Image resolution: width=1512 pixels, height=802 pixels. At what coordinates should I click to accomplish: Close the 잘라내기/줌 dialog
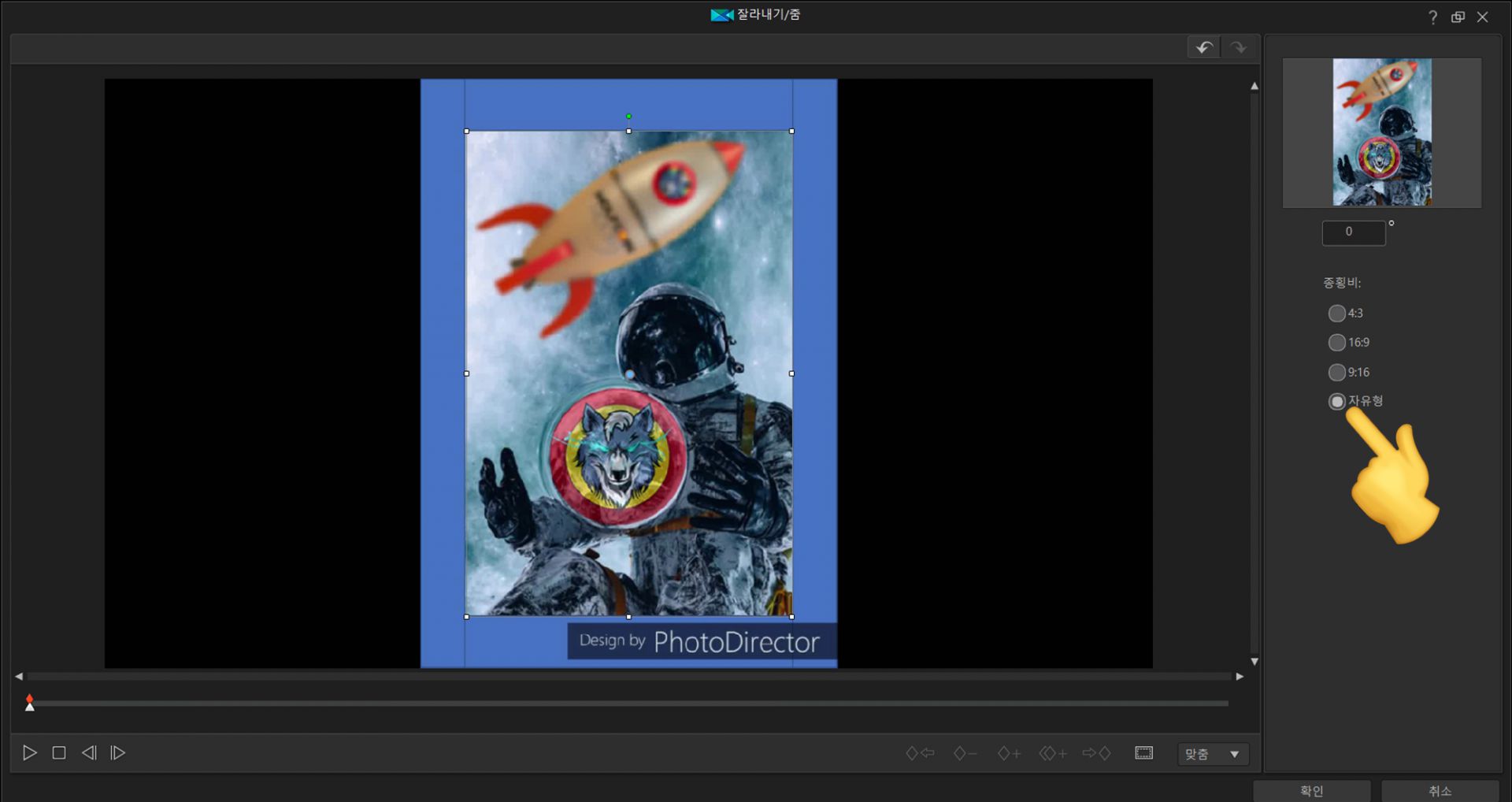pyautogui.click(x=1483, y=17)
